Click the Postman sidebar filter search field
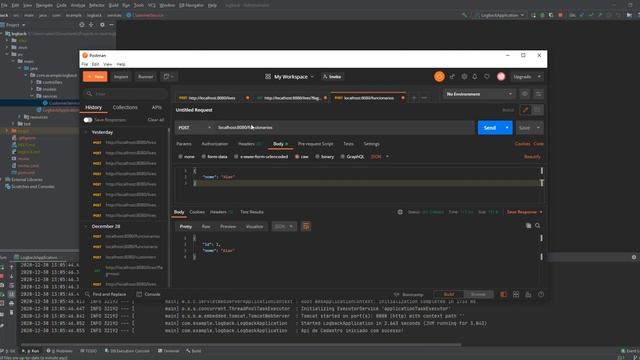The image size is (640, 360). [x=125, y=94]
